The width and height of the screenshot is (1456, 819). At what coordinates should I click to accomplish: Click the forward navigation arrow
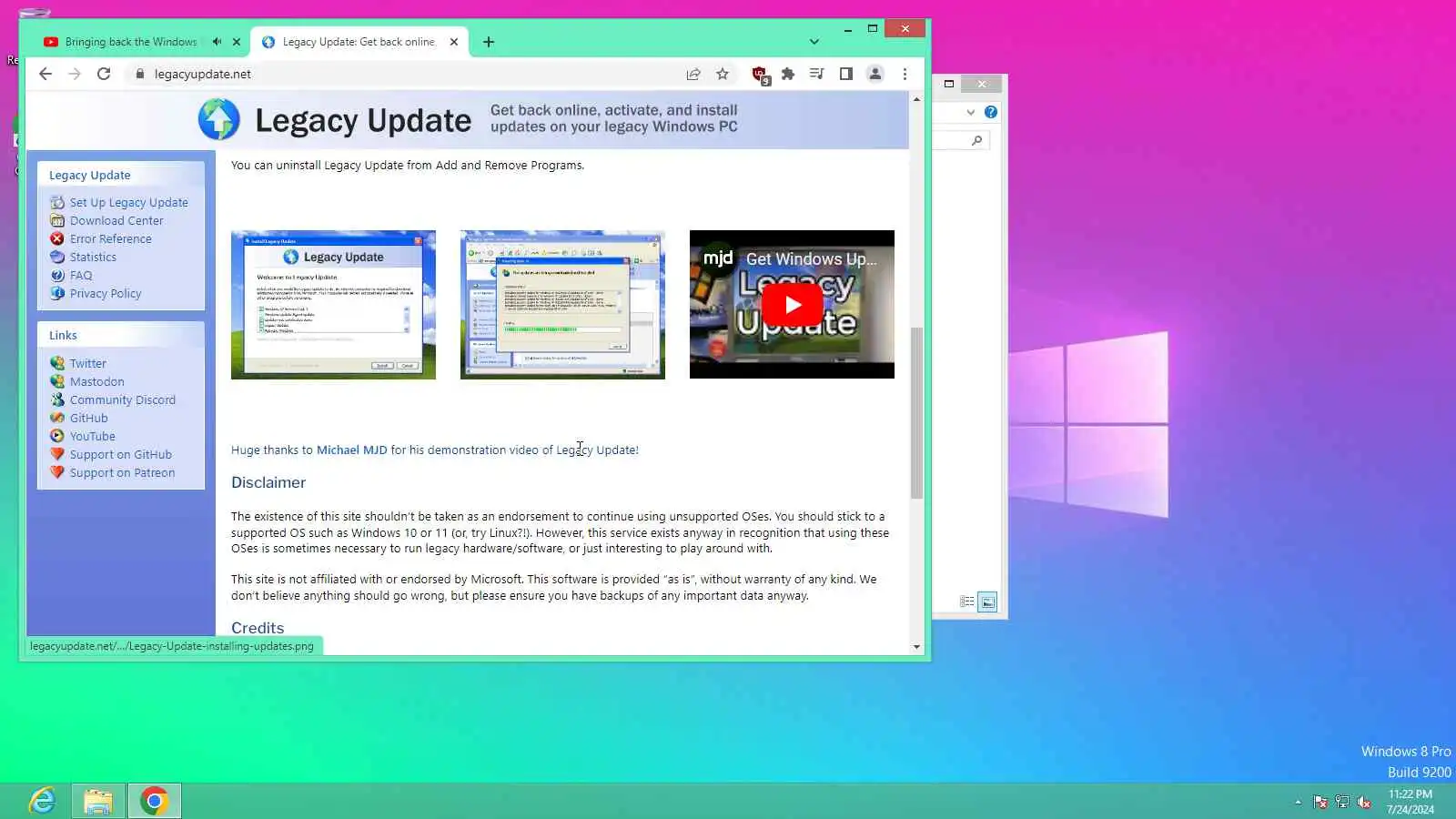coord(75,74)
